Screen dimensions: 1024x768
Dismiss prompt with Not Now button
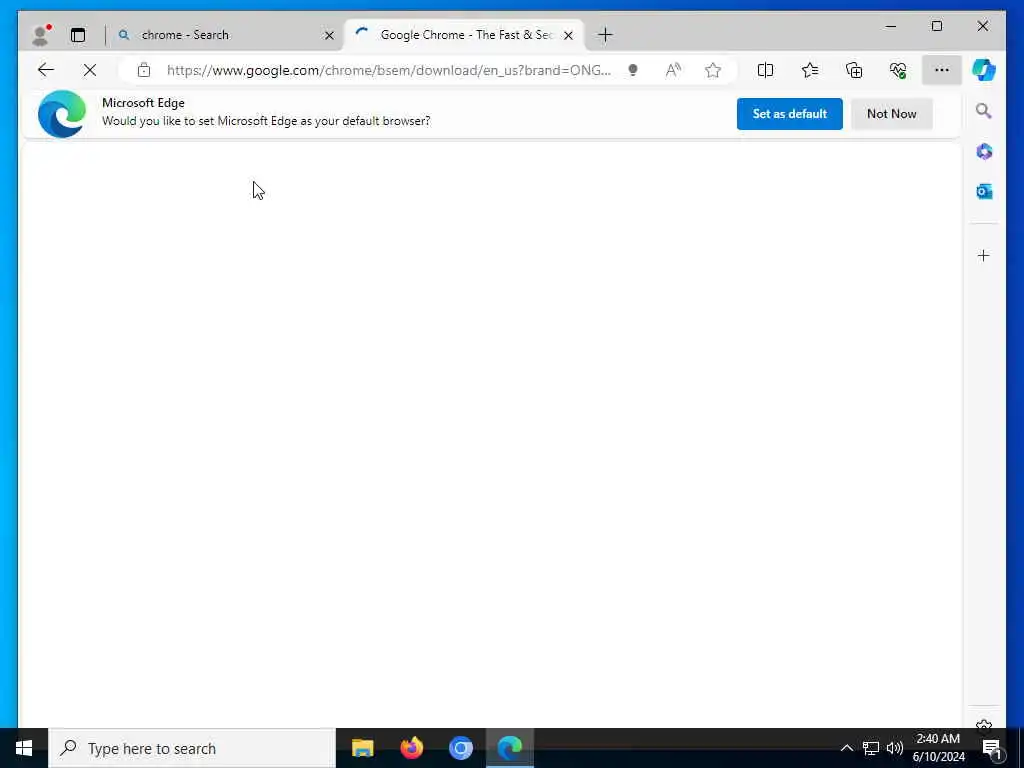[x=891, y=114]
